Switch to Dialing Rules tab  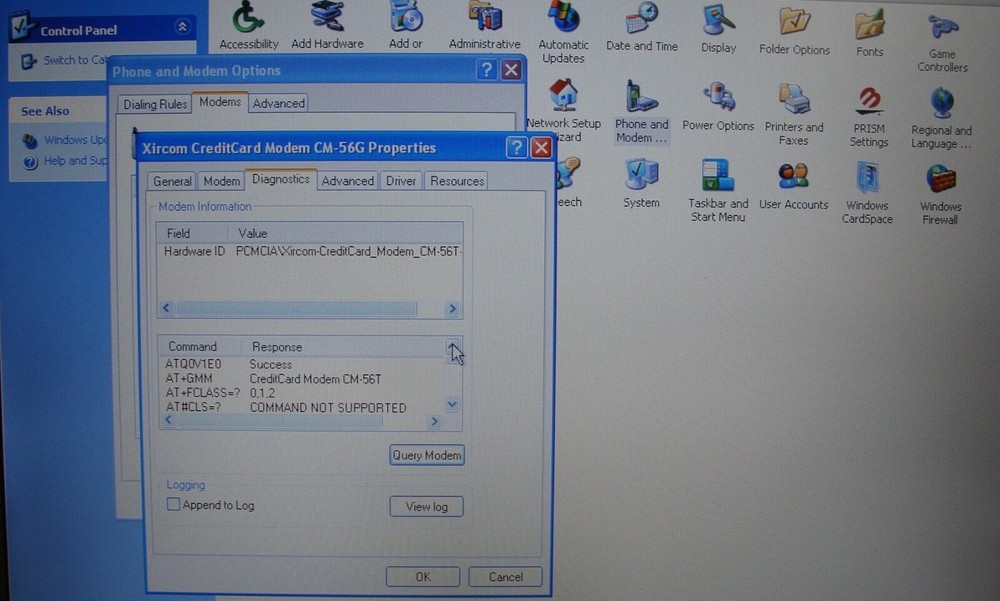click(x=155, y=105)
